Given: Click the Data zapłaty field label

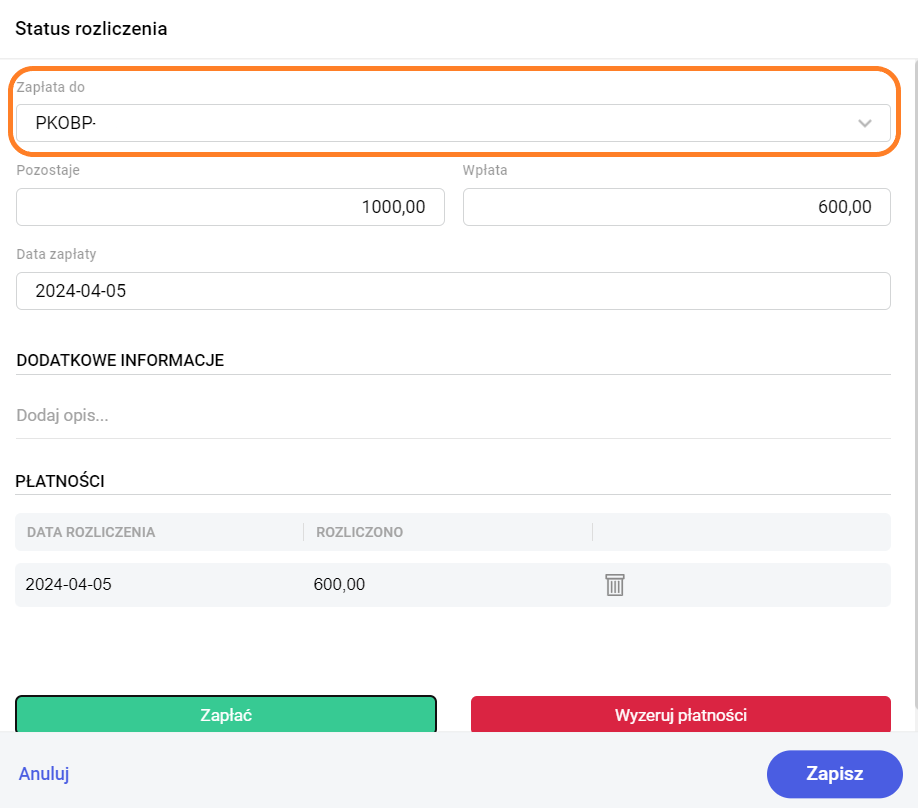Looking at the screenshot, I should 56,254.
